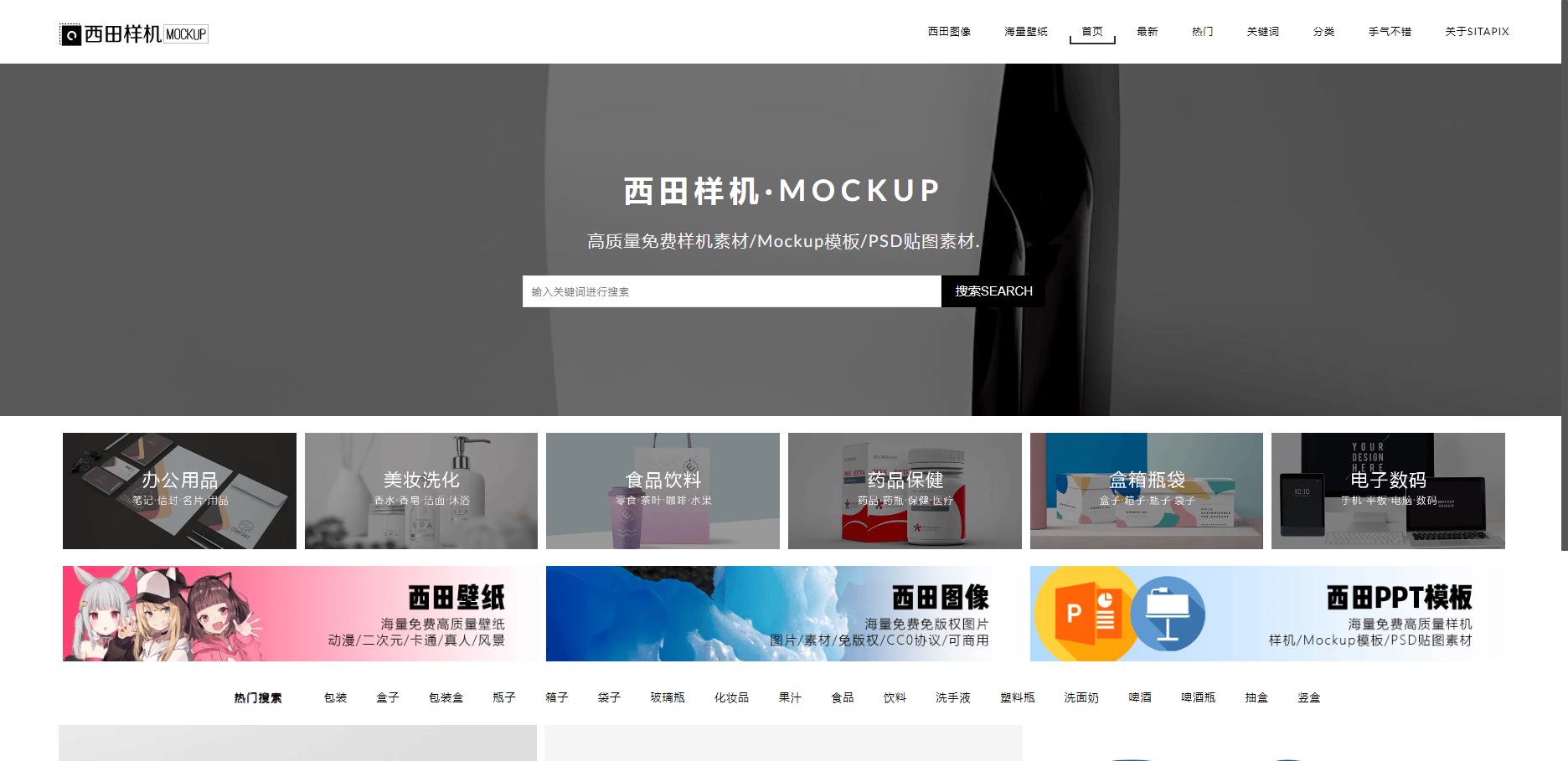This screenshot has width=1568, height=761.
Task: Open the 美妆洗化 category thumbnail
Action: click(420, 491)
